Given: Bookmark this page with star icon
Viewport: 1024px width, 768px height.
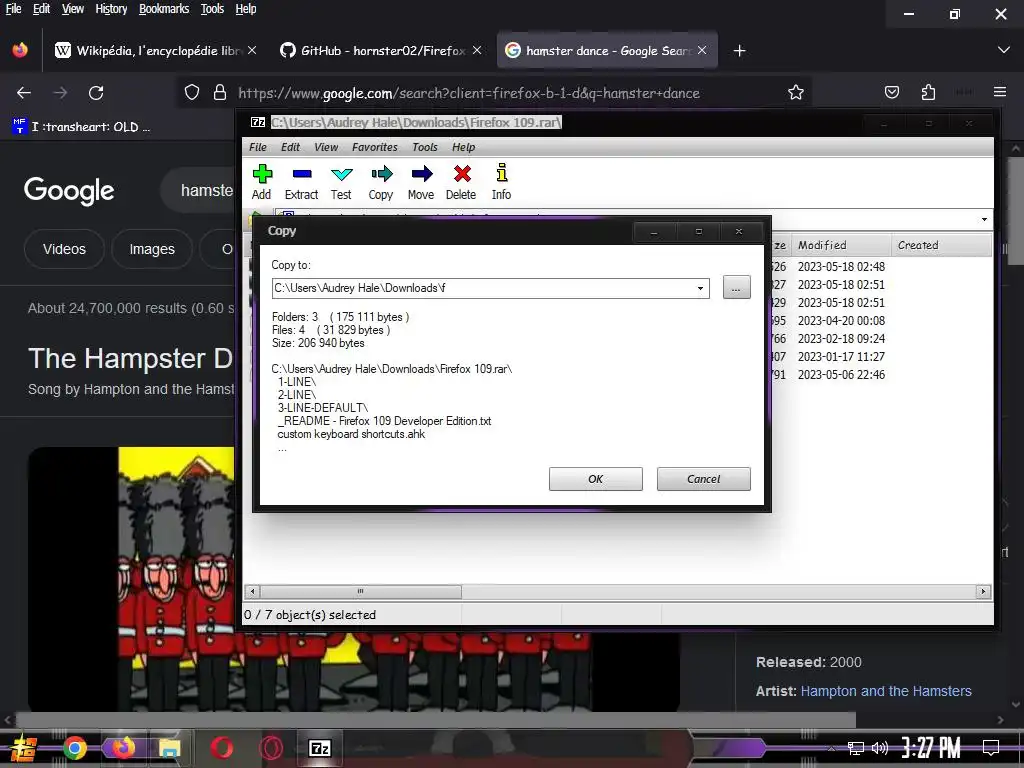Looking at the screenshot, I should (795, 93).
